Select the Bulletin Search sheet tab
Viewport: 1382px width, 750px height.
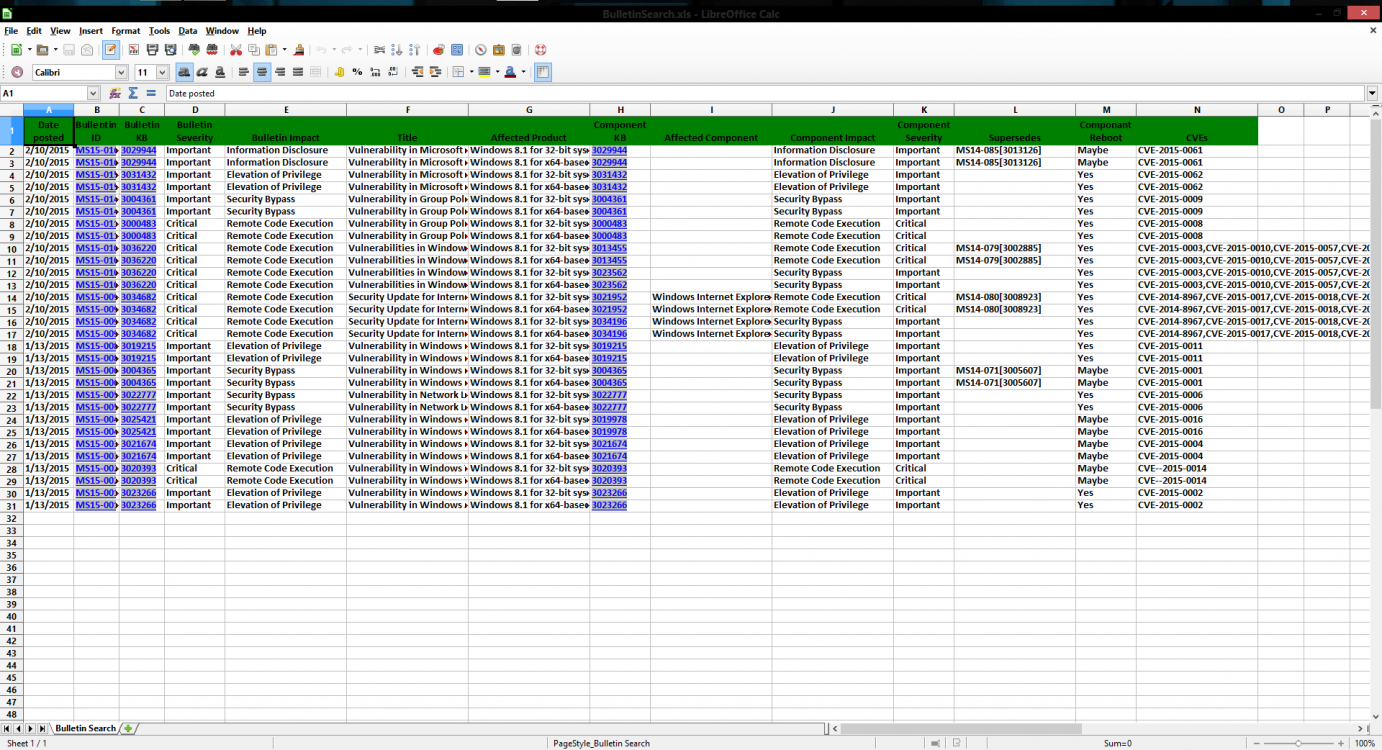86,728
